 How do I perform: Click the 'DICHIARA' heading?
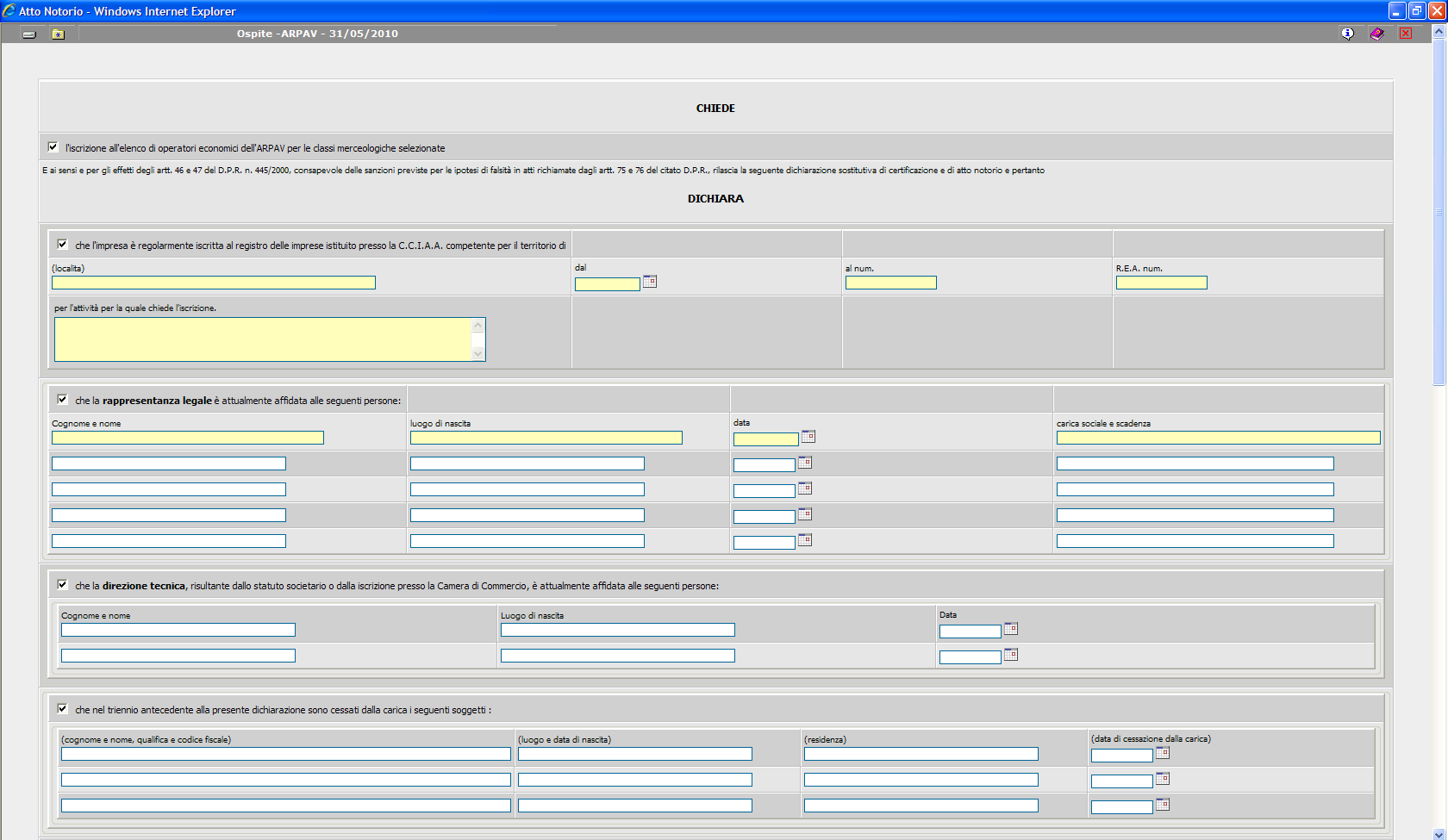coord(715,198)
